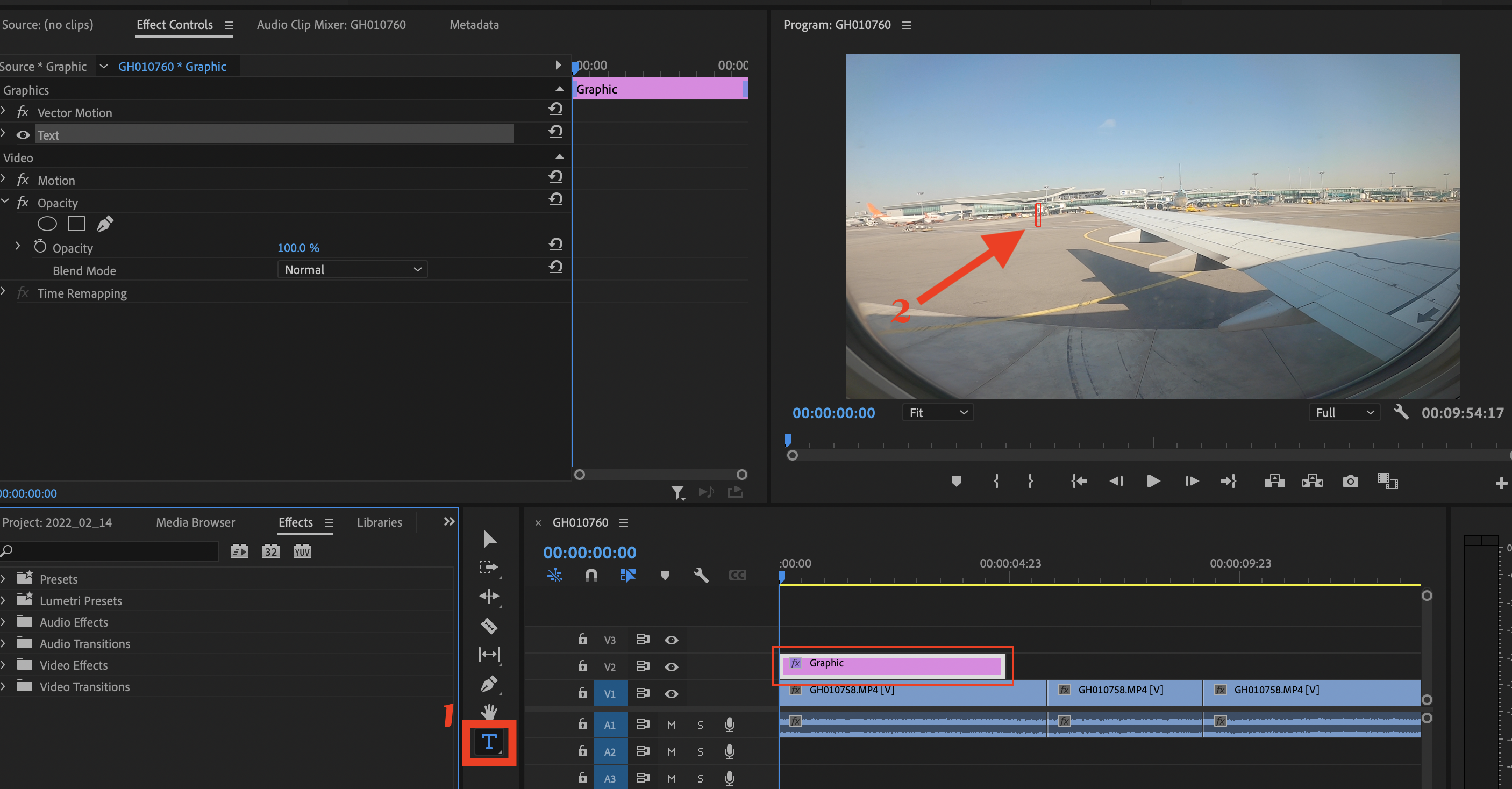1512x789 pixels.
Task: Play the program monitor video
Action: point(1153,482)
